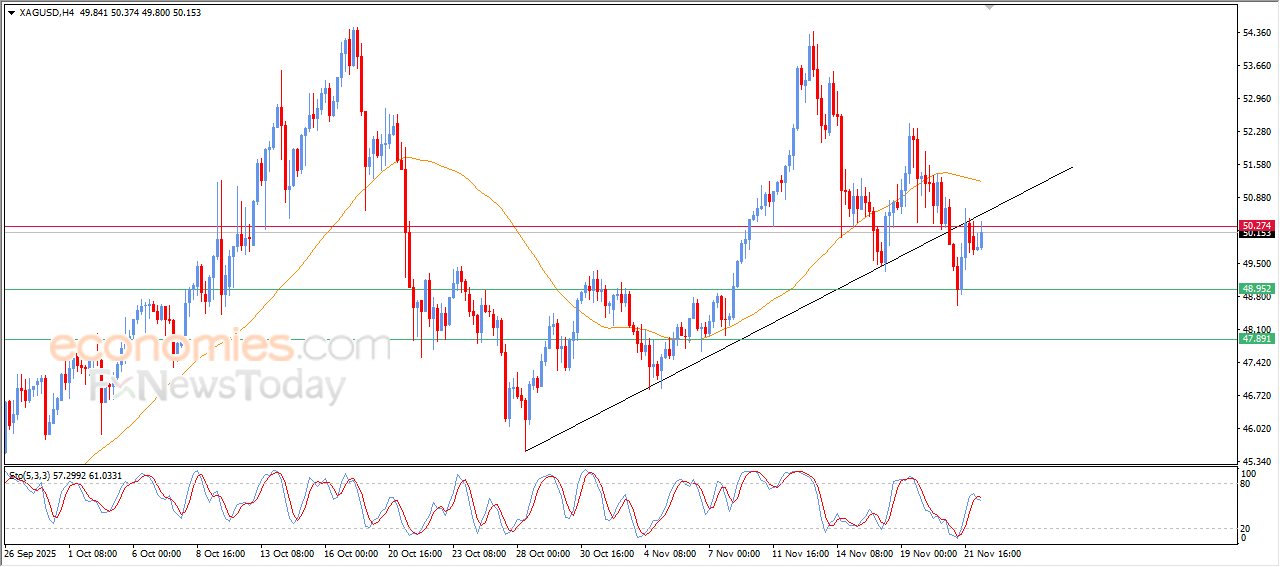Click the 4 Nov 08:00 time label

(x=670, y=552)
